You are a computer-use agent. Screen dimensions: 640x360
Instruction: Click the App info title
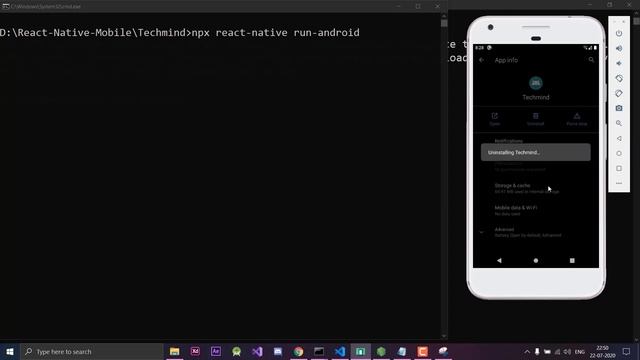[506, 60]
